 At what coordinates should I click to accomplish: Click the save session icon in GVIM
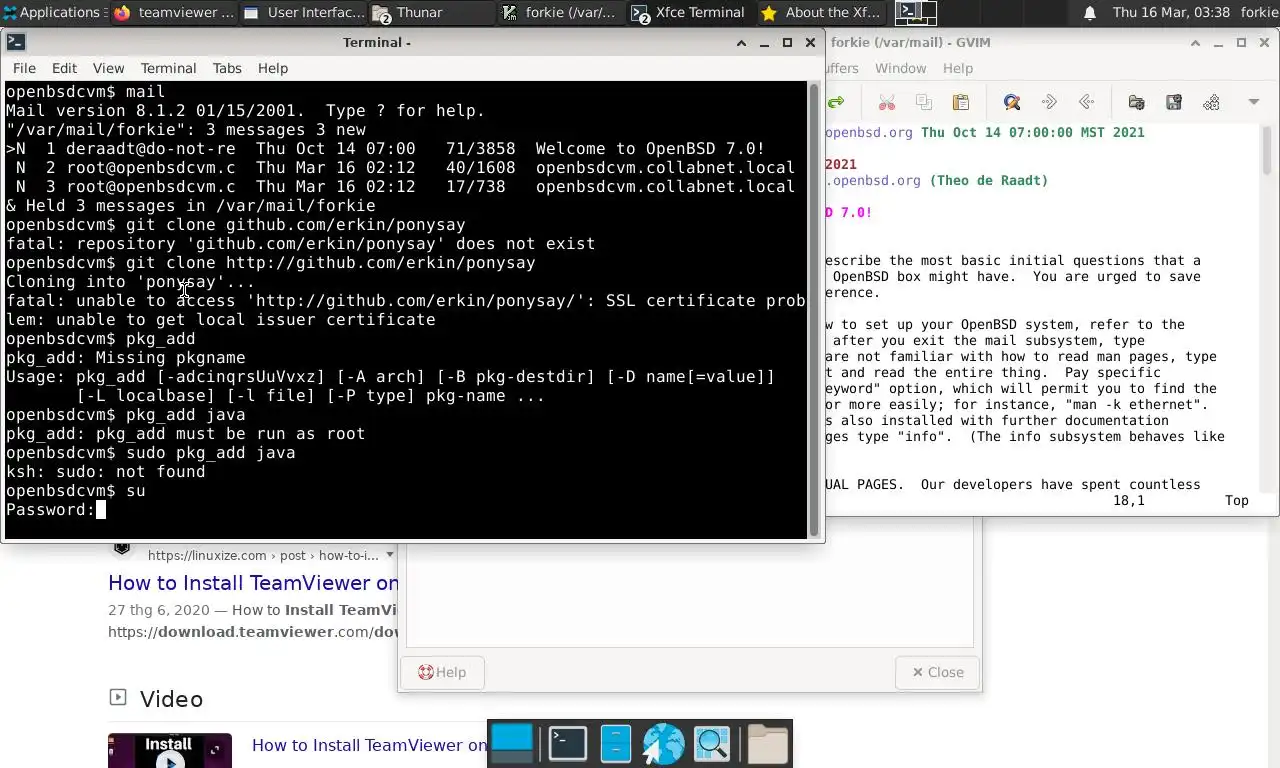(1174, 102)
